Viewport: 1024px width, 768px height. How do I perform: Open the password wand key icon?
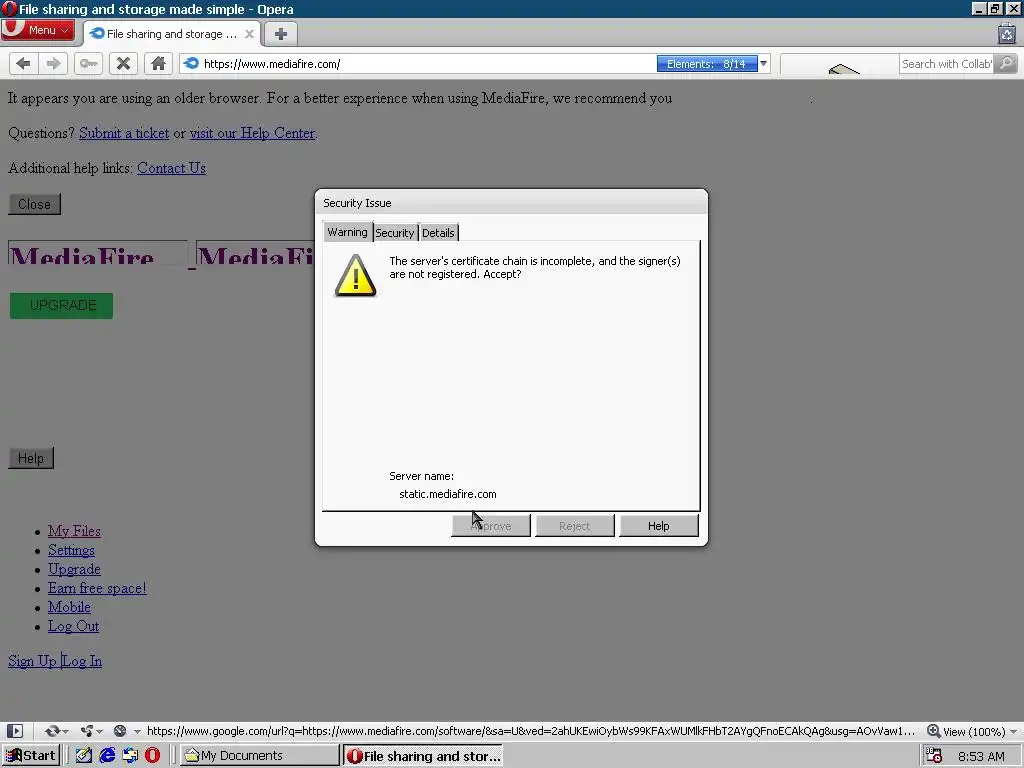click(88, 63)
